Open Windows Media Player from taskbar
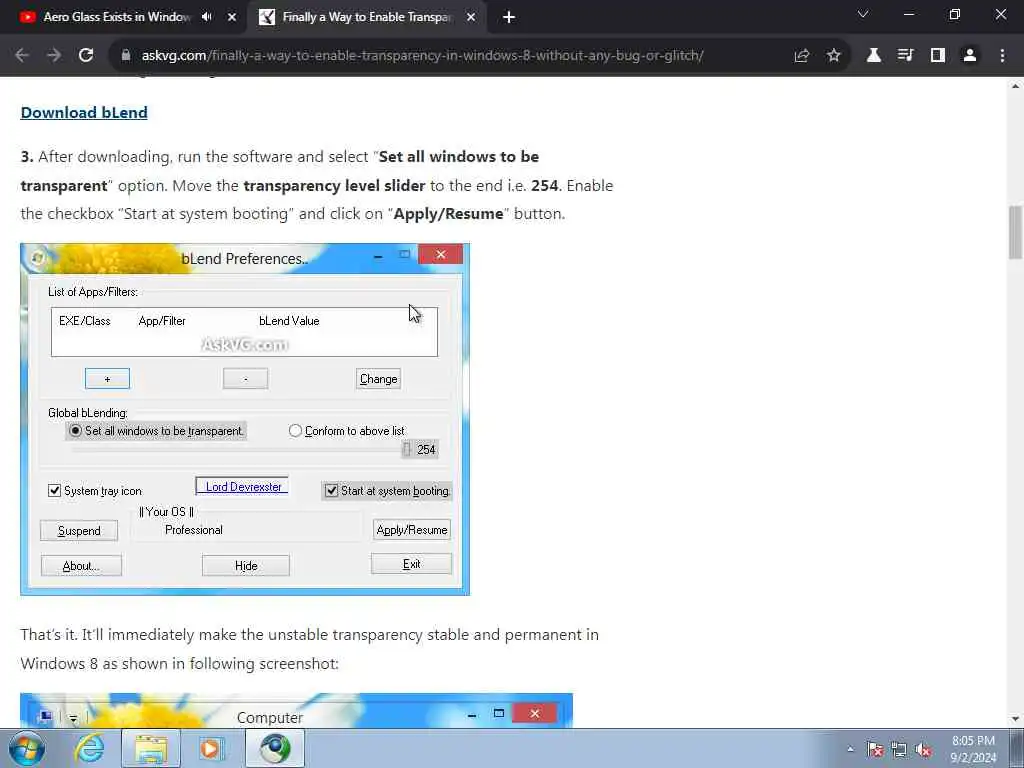Viewport: 1024px width, 768px height. point(211,748)
